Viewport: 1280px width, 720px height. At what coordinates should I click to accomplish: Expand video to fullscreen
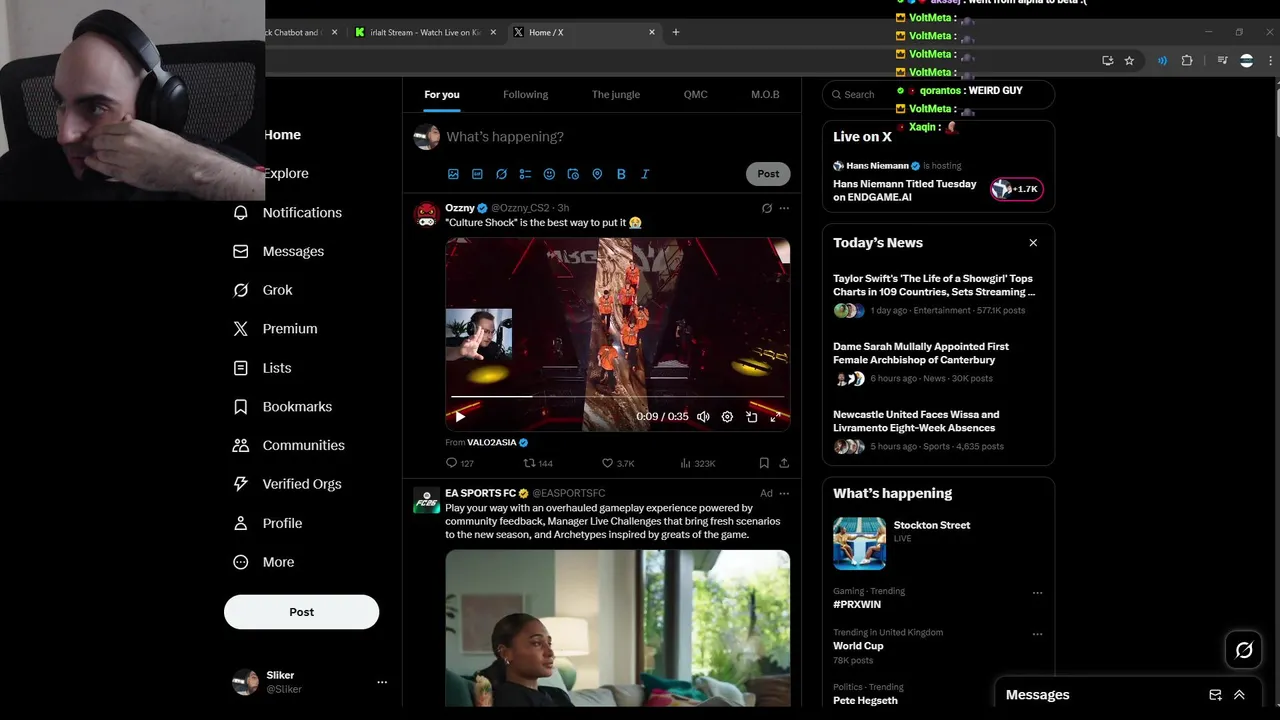coord(775,416)
